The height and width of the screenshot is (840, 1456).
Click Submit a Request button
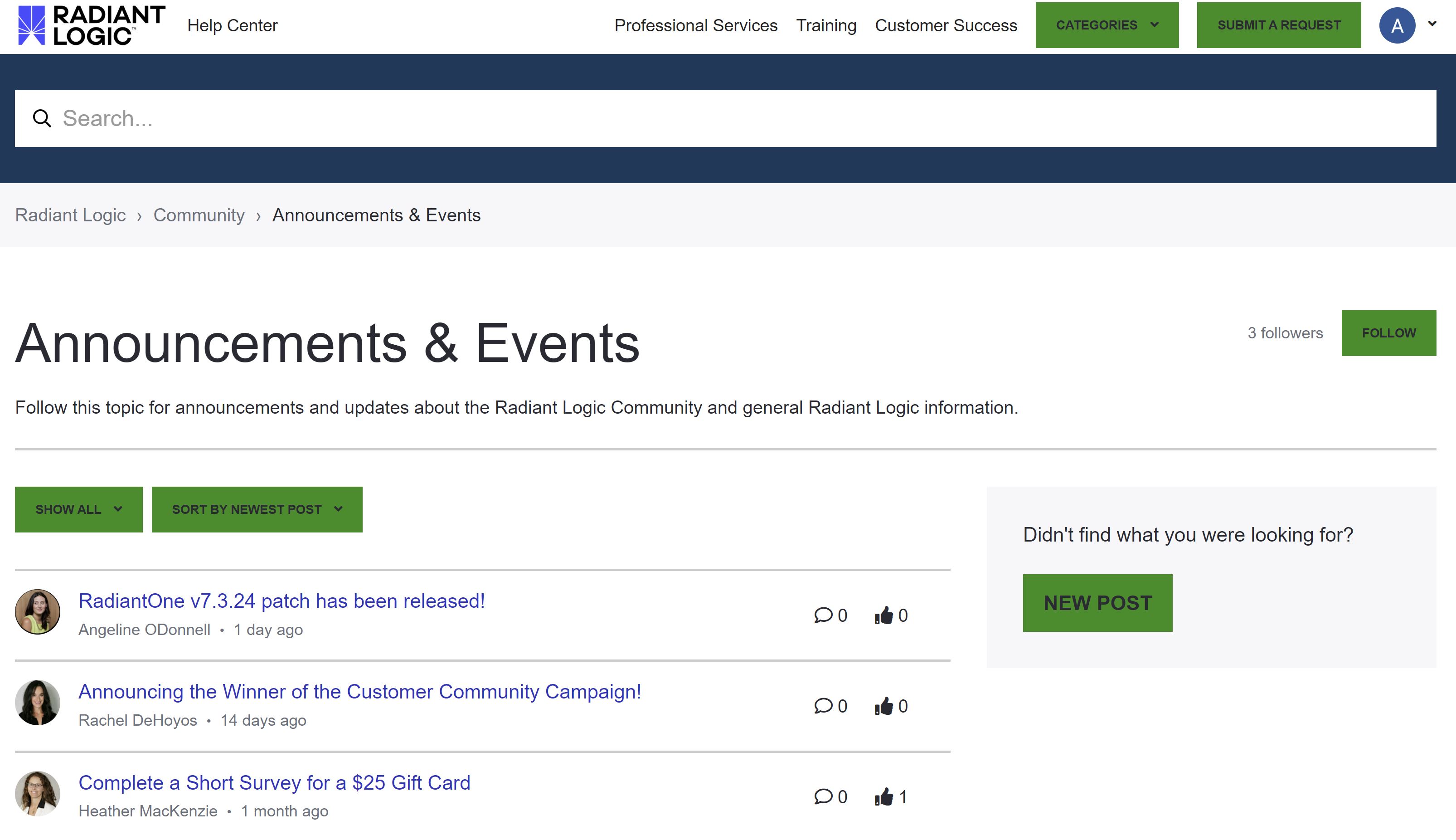(1278, 25)
